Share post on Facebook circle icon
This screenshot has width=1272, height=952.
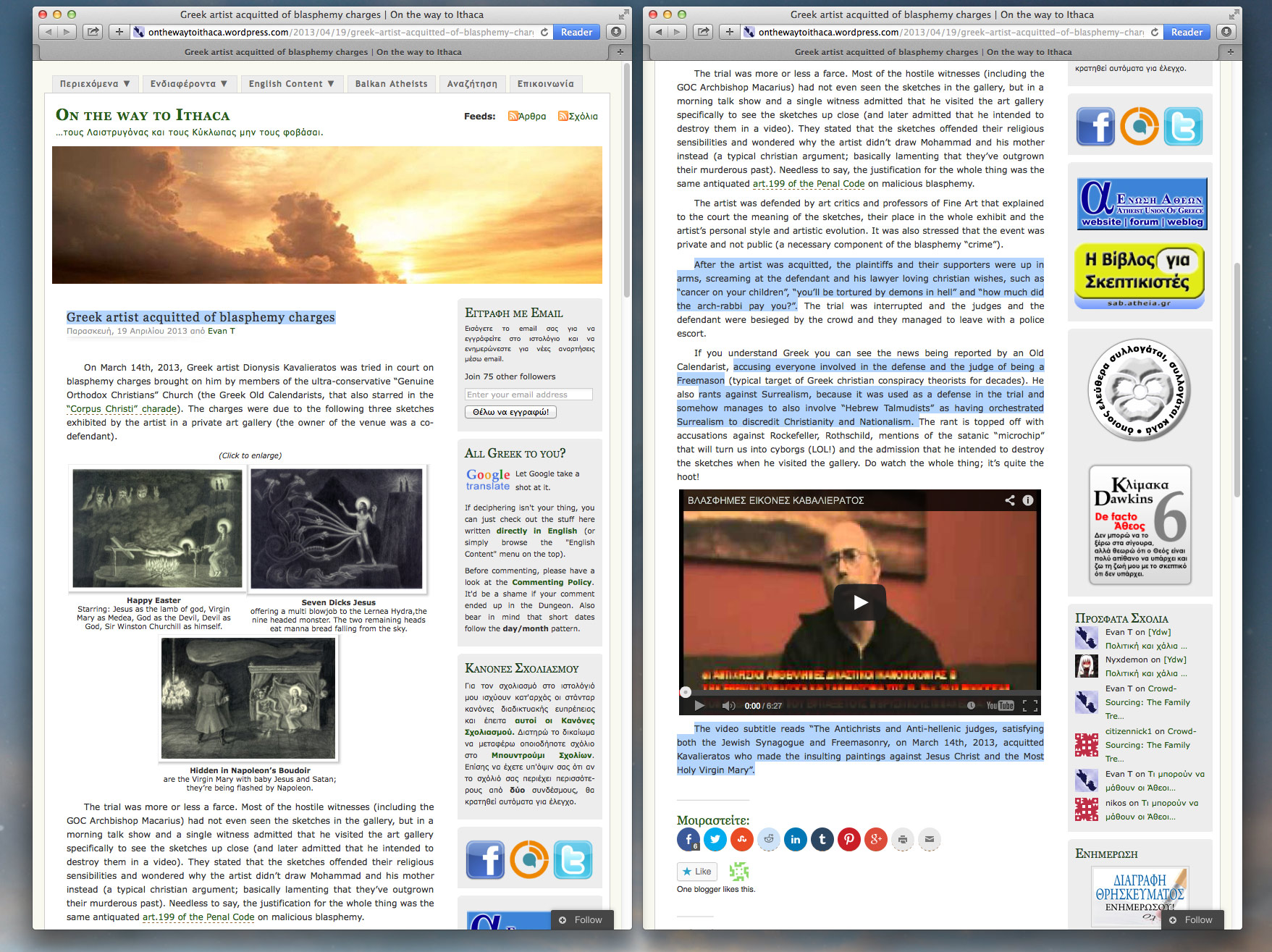tap(688, 840)
